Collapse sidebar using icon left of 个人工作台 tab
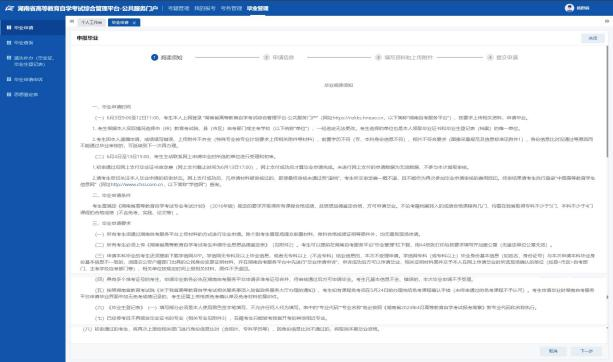The image size is (613, 362). (72, 22)
